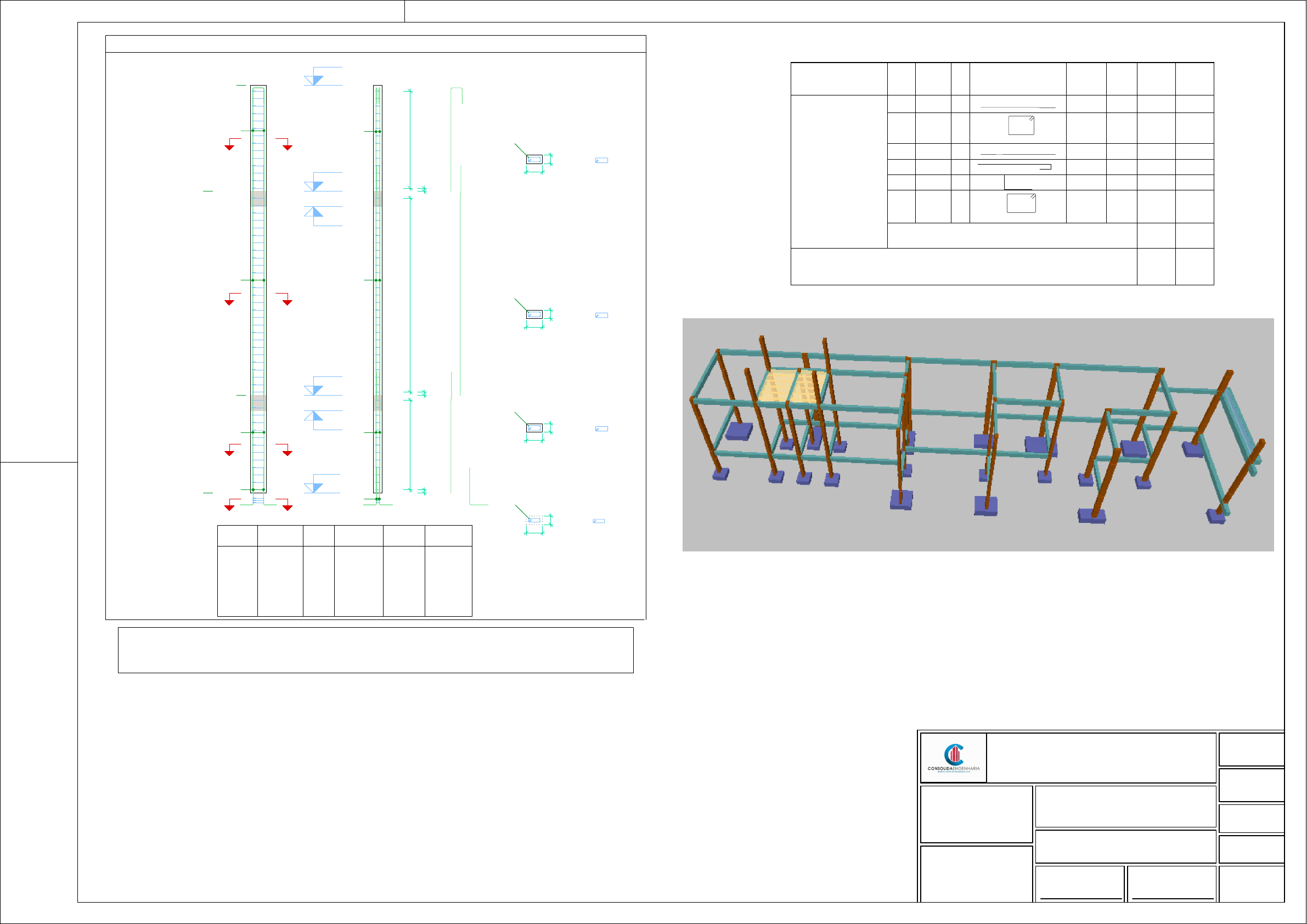Select the small blue stirrup beside top cross-section
Image resolution: width=1307 pixels, height=924 pixels.
coord(601,161)
